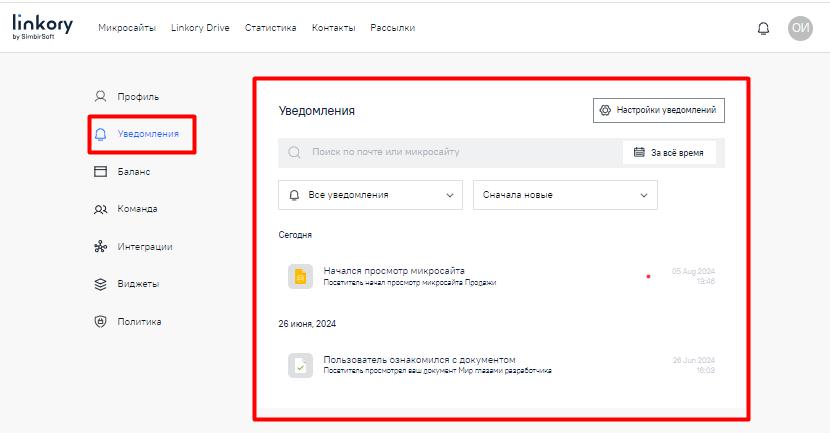The height and width of the screenshot is (433, 830).
Task: Open the user avatar ОИ menu
Action: (x=800, y=28)
